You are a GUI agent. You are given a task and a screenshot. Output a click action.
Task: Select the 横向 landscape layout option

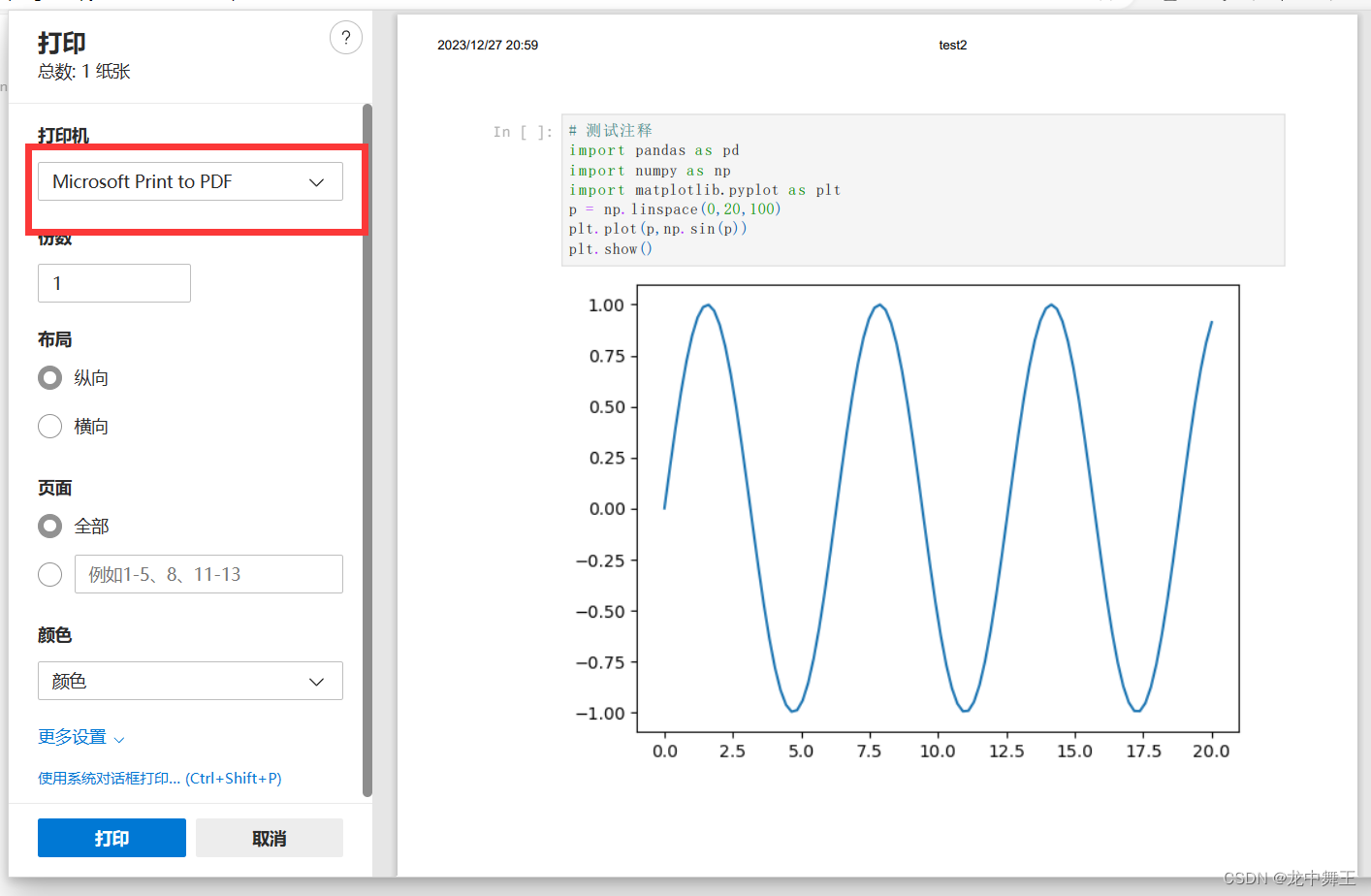pos(49,426)
